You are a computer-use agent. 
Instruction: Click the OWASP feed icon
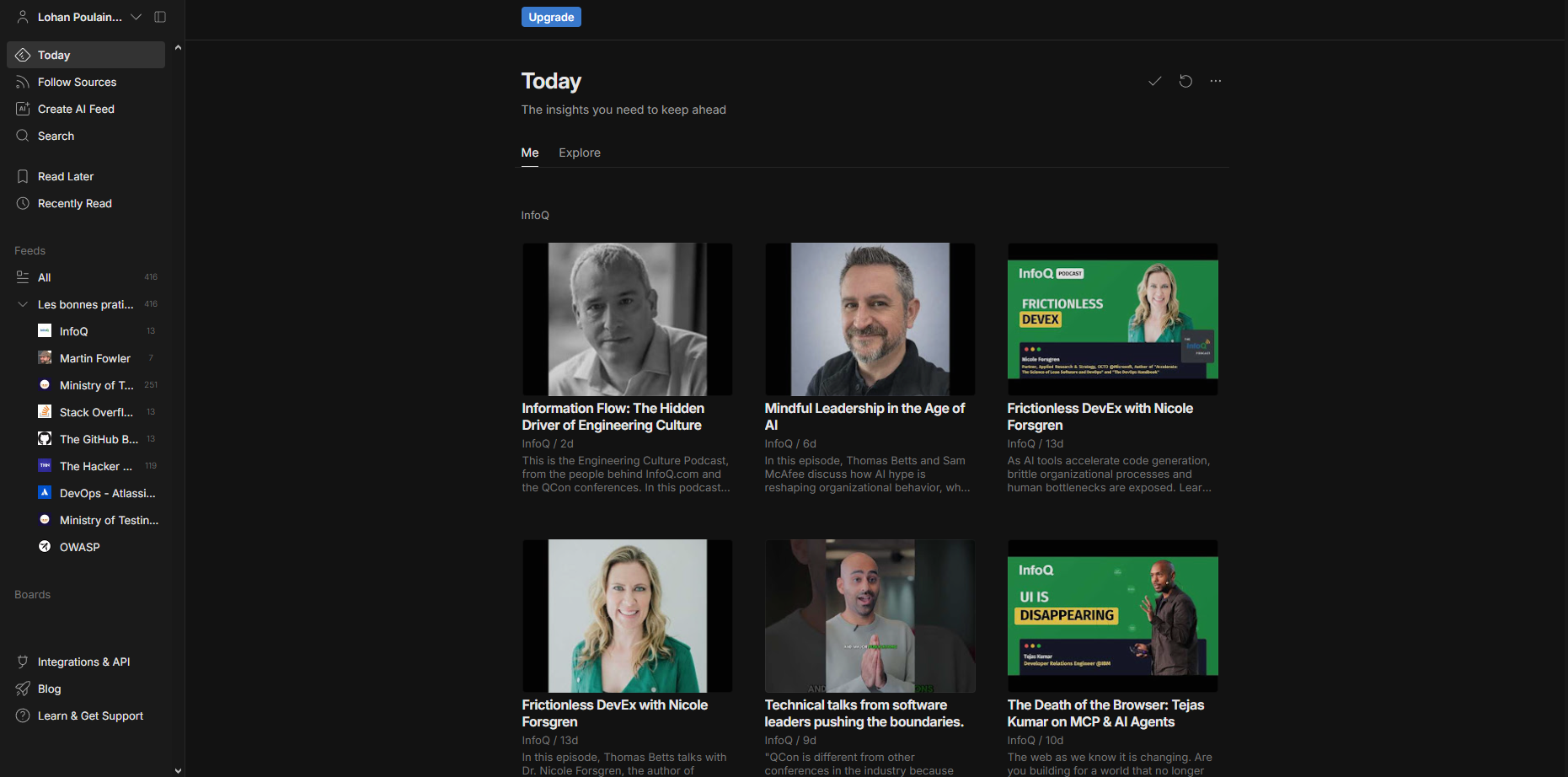point(44,546)
